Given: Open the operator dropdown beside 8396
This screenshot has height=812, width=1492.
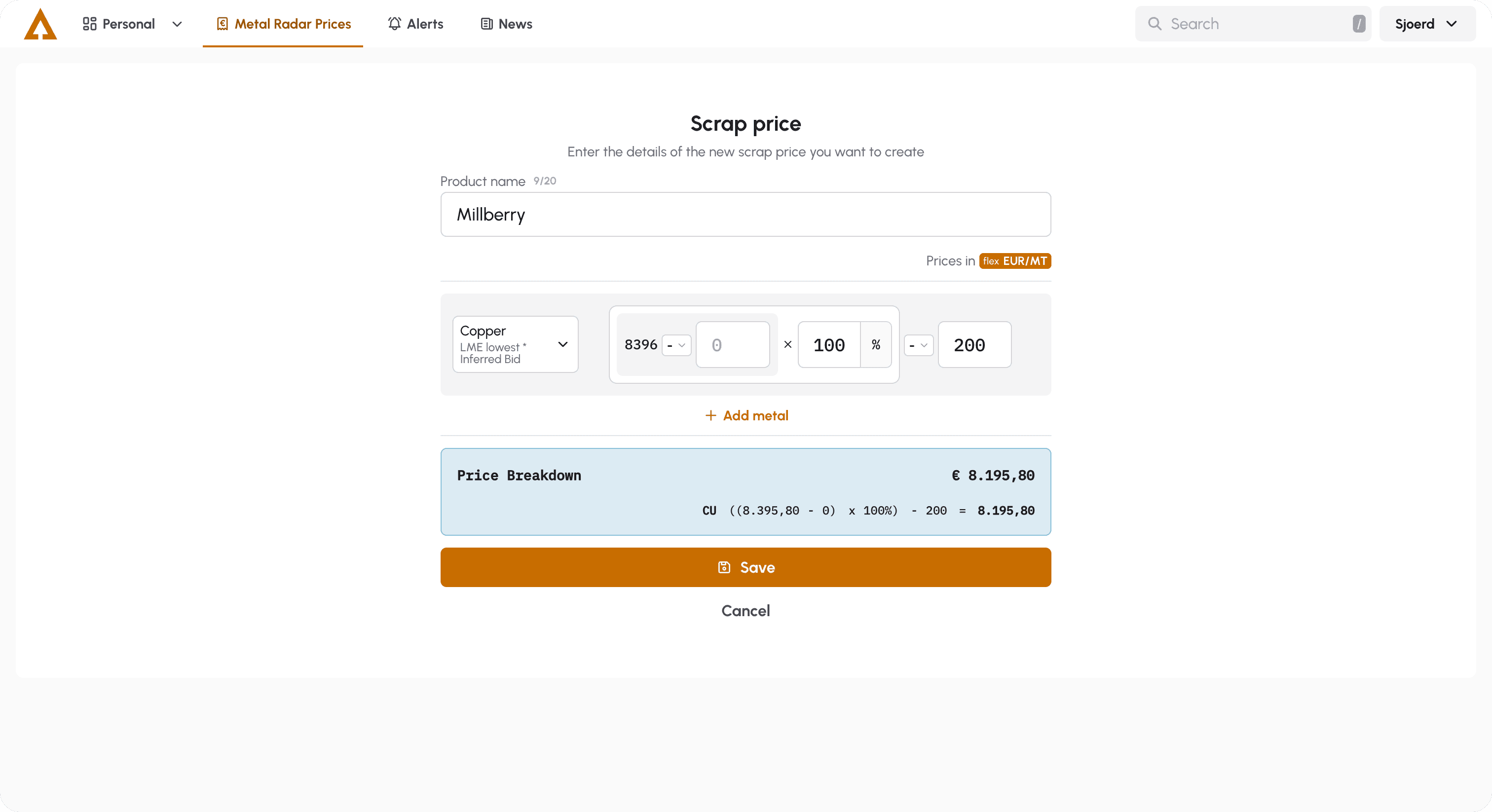Looking at the screenshot, I should click(675, 345).
